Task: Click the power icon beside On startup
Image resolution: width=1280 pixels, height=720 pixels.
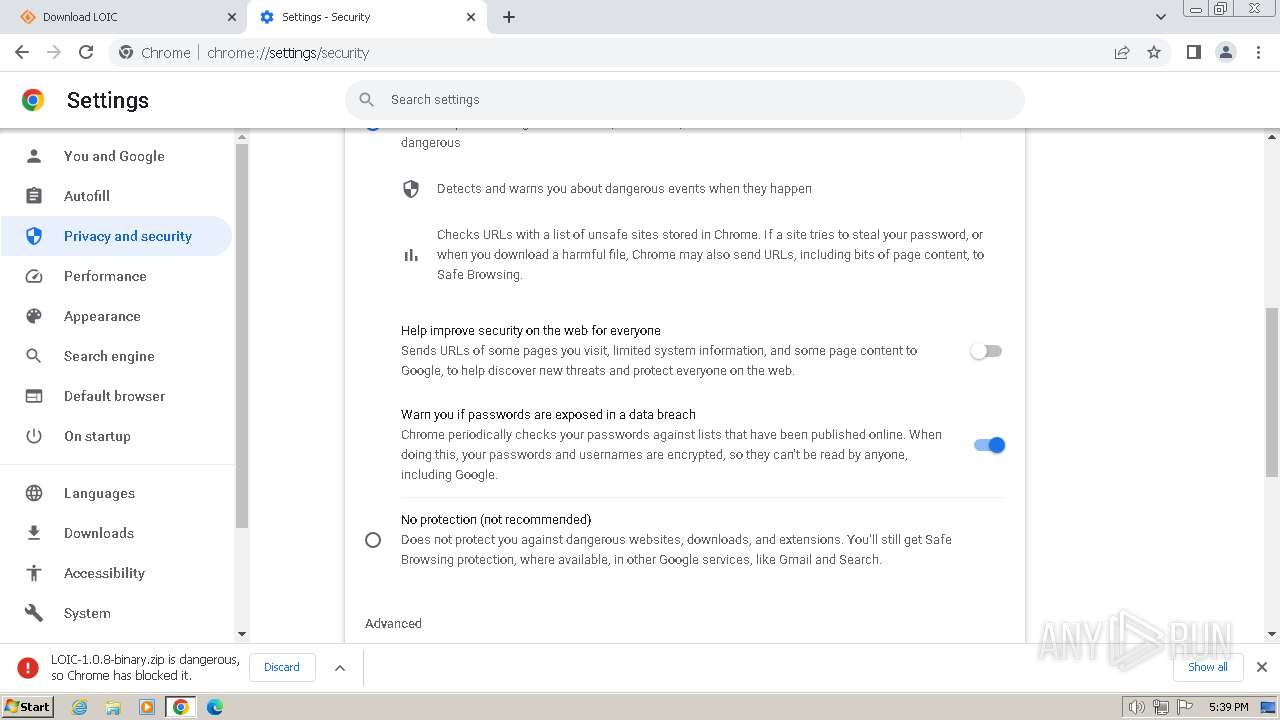Action: pos(34,436)
